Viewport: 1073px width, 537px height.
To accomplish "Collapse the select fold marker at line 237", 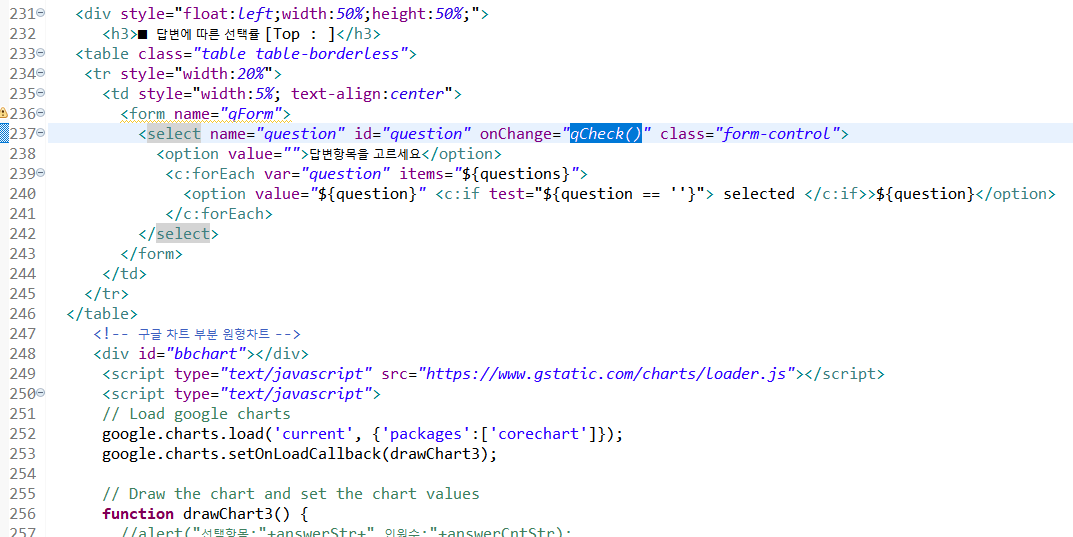I will pos(40,133).
